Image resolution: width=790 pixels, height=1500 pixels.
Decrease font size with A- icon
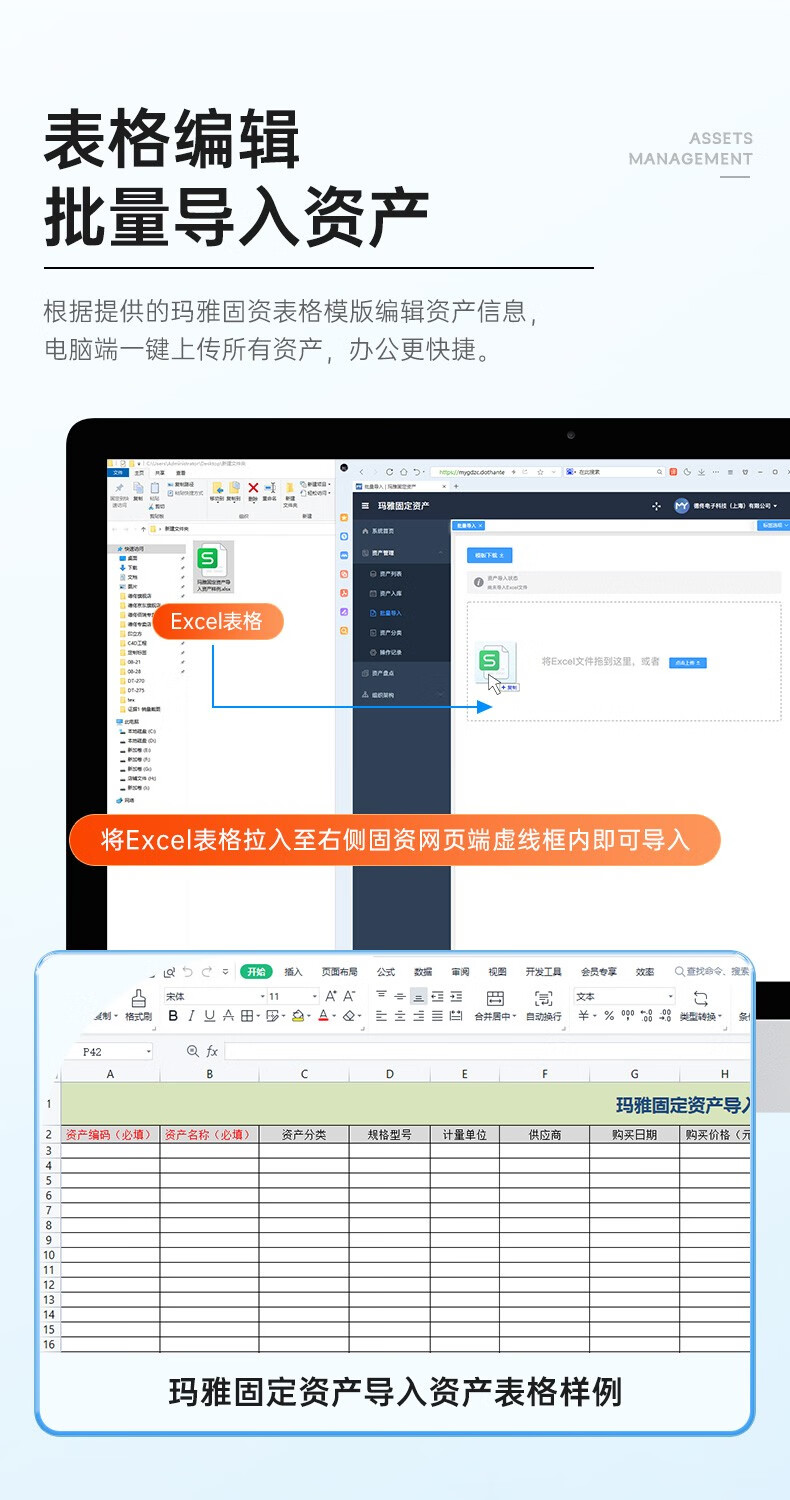349,996
